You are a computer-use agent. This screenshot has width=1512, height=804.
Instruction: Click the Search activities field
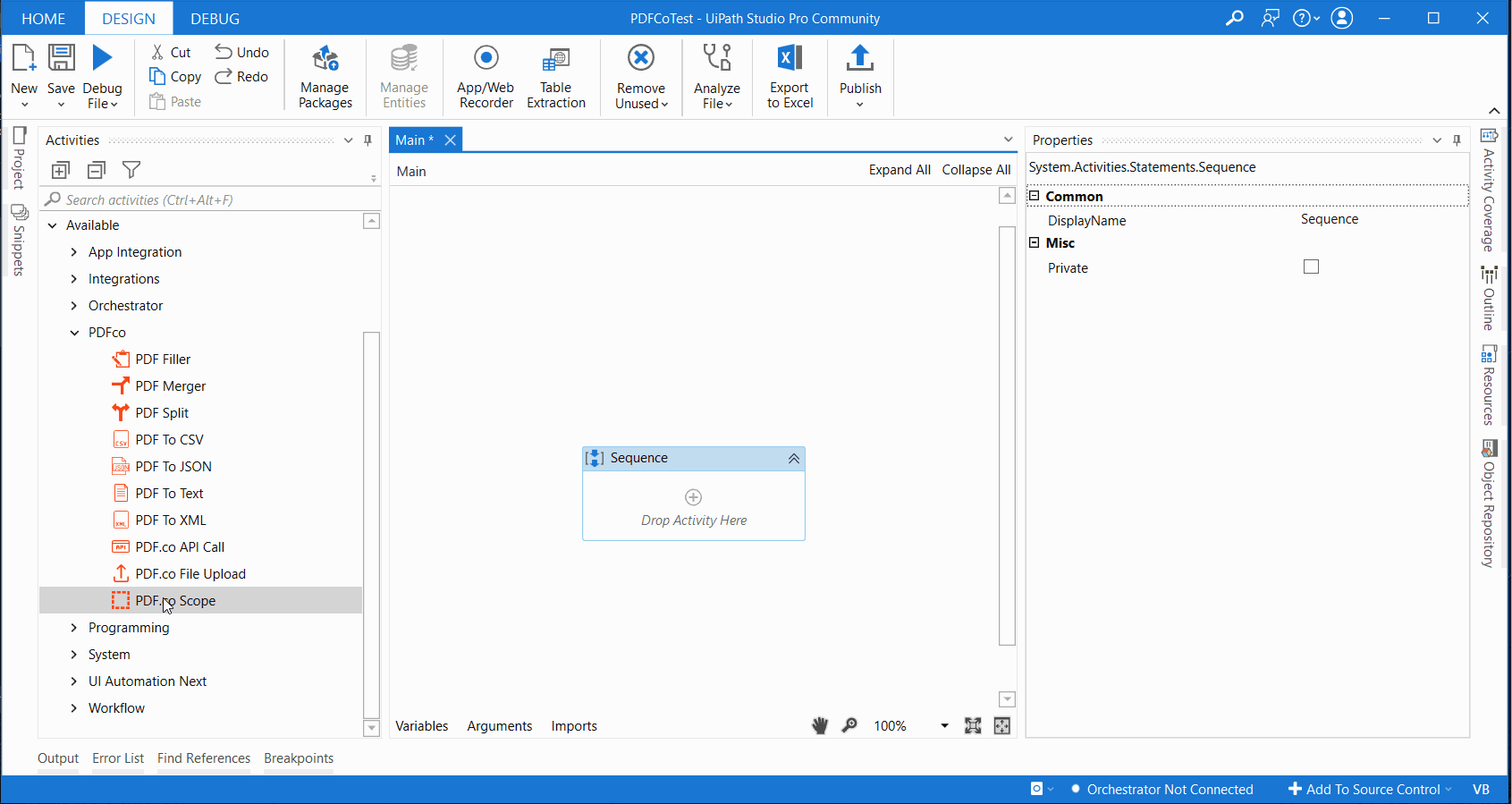pyautogui.click(x=210, y=199)
